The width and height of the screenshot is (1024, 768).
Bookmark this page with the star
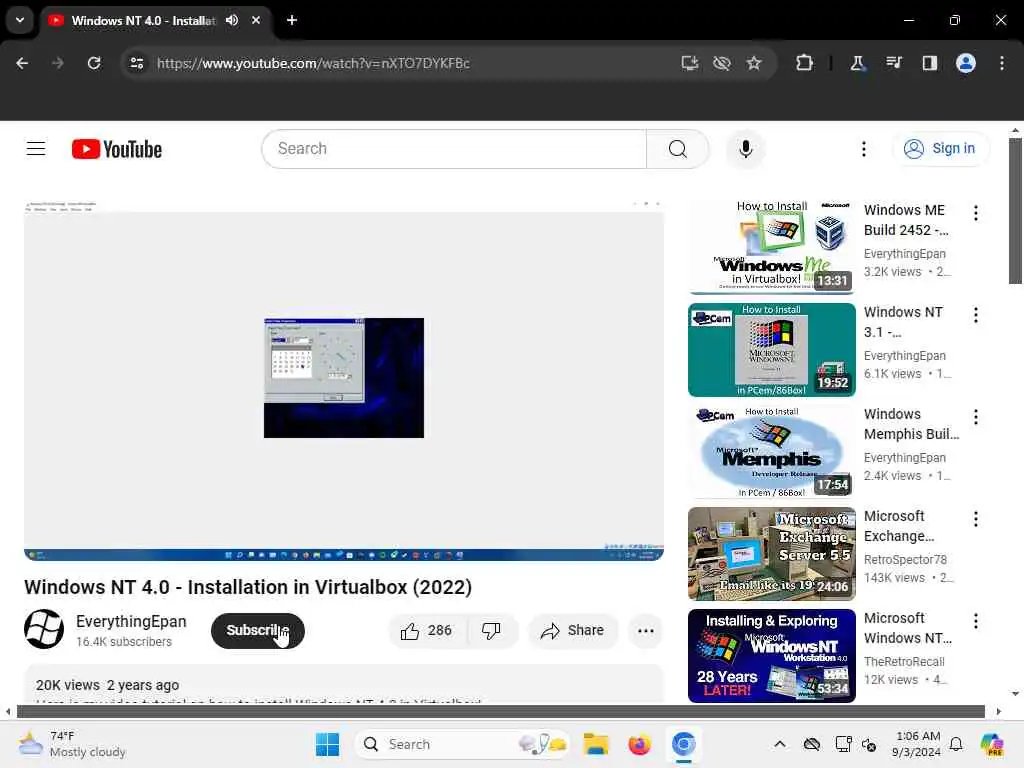click(754, 63)
